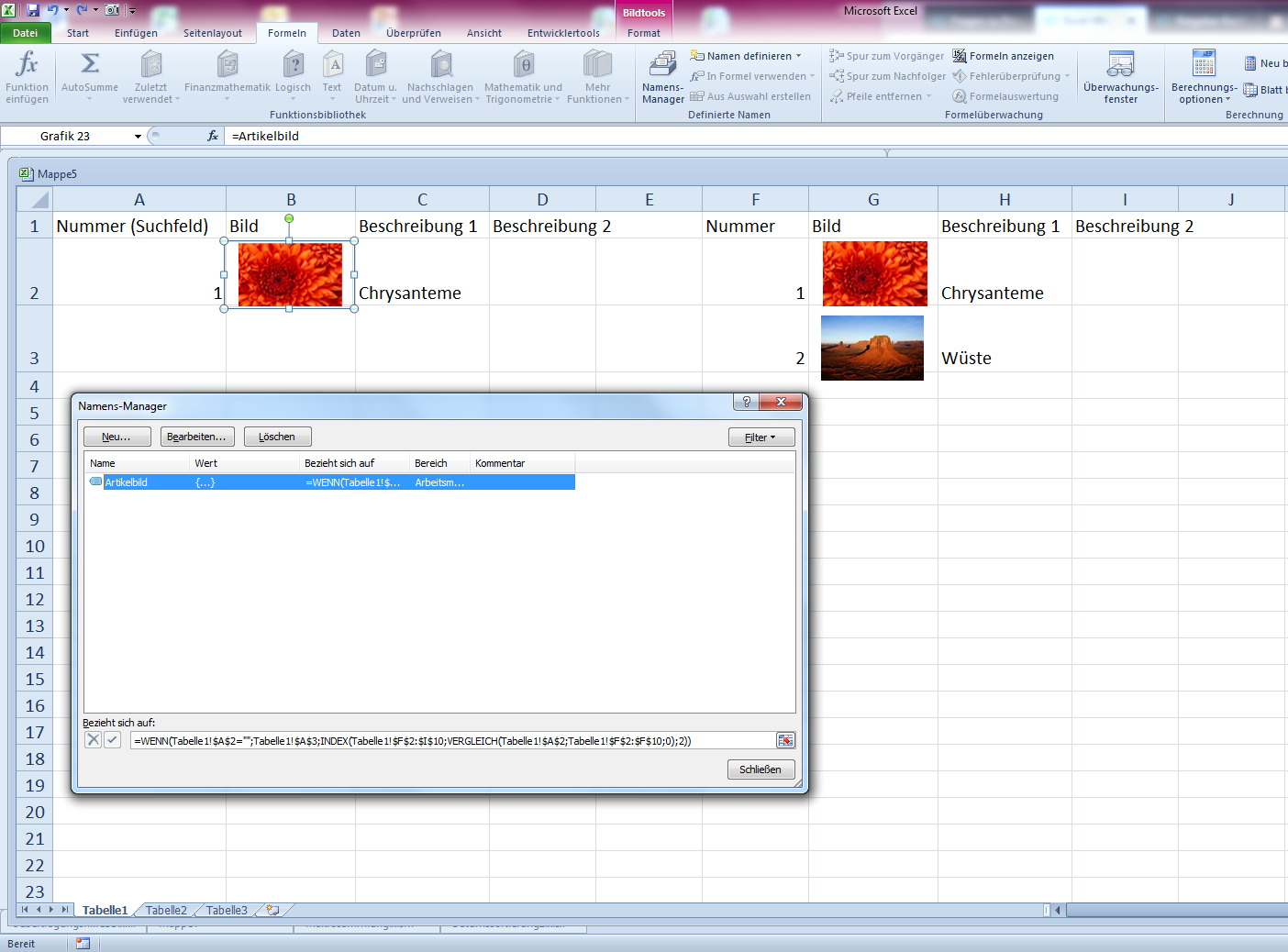This screenshot has height=952, width=1288.
Task: Switch to sheet Tabelle2
Action: click(x=165, y=910)
